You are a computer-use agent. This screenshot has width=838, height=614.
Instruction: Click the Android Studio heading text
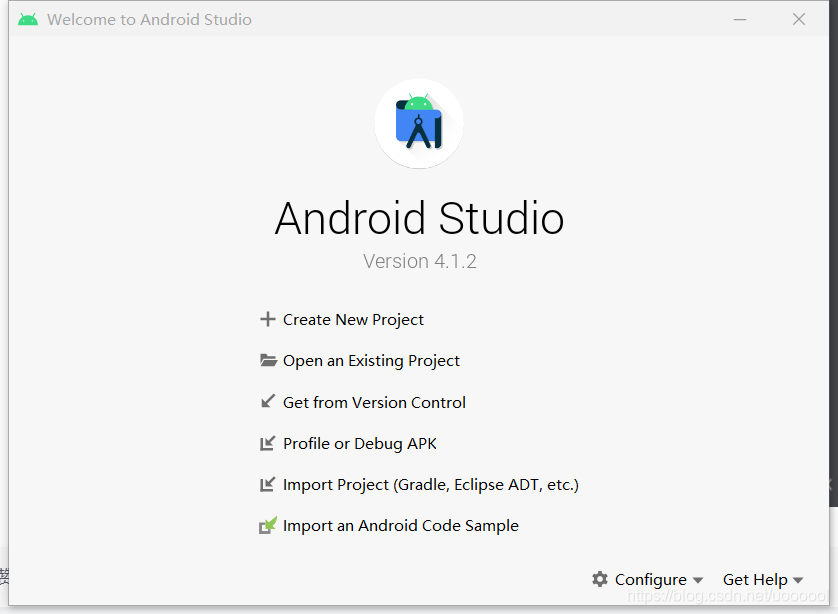pos(419,218)
